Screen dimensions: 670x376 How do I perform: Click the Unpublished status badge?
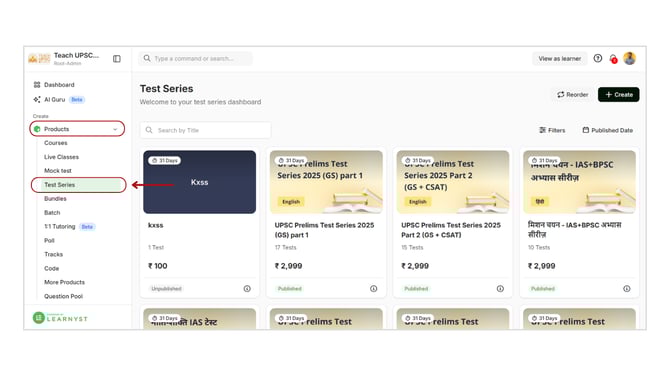pos(166,288)
